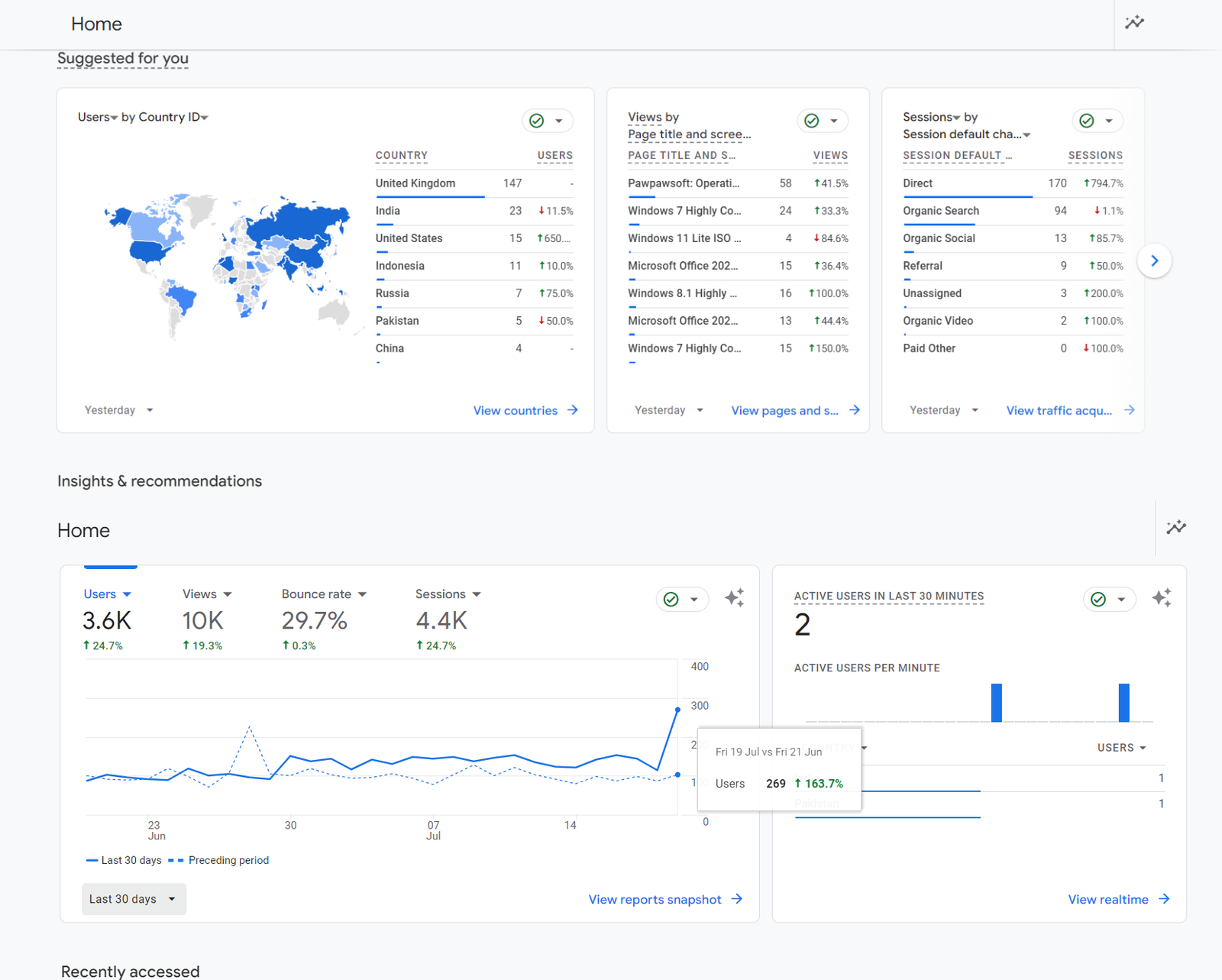Click the sparkle insights icon on realtime card
This screenshot has width=1222, height=980.
1162,598
